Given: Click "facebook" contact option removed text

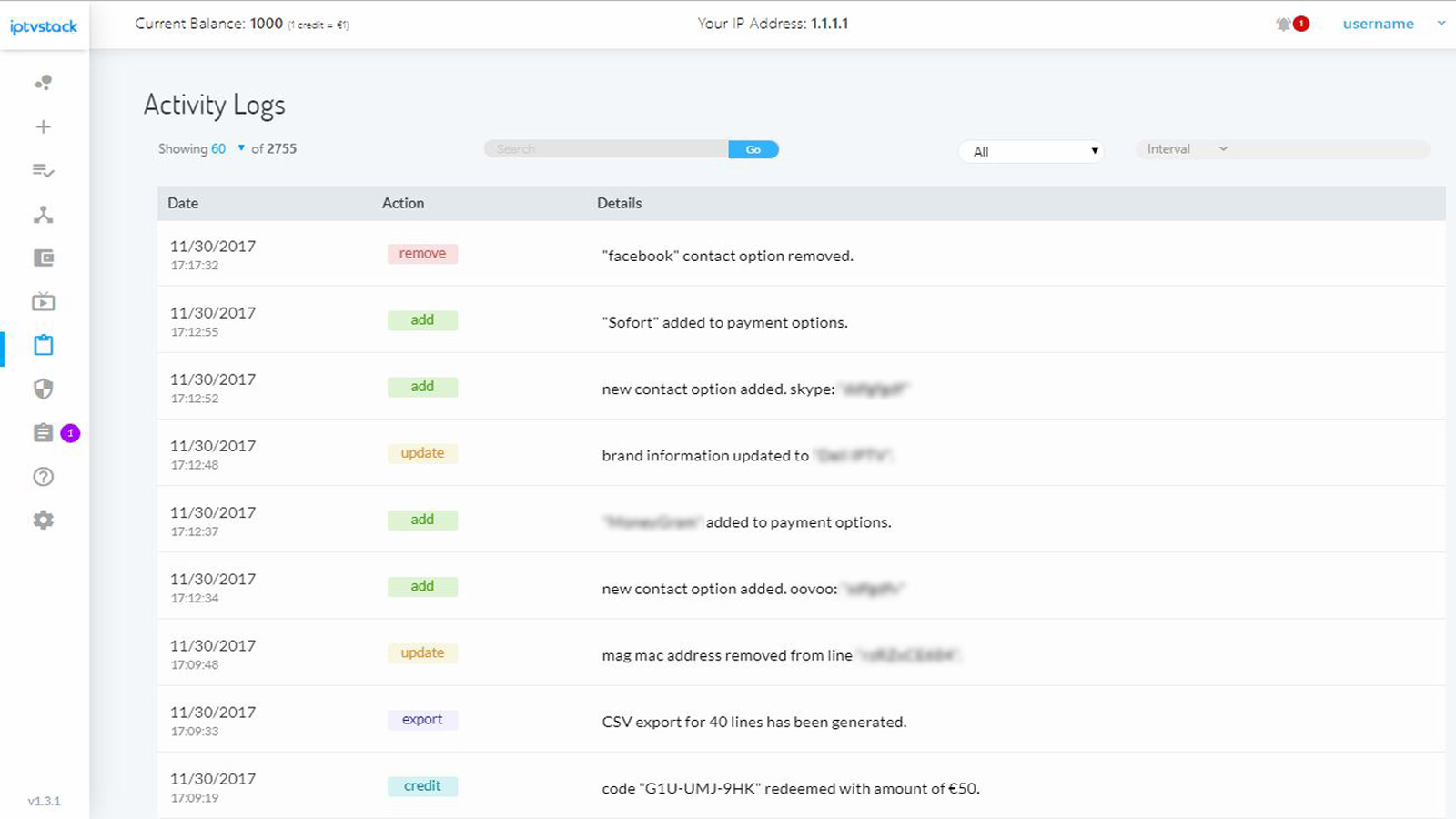Looking at the screenshot, I should pyautogui.click(x=728, y=256).
